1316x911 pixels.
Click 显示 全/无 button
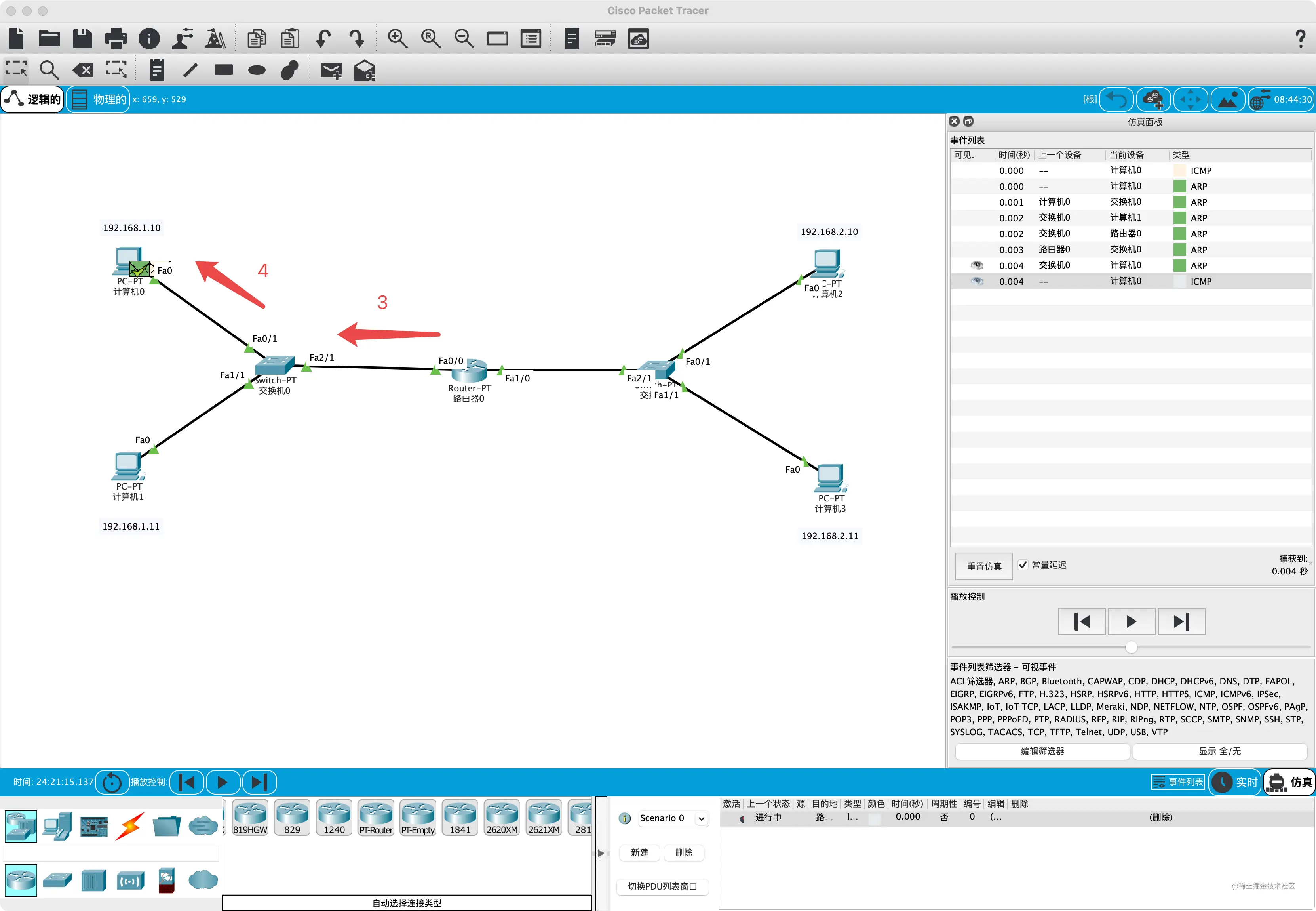(1219, 751)
